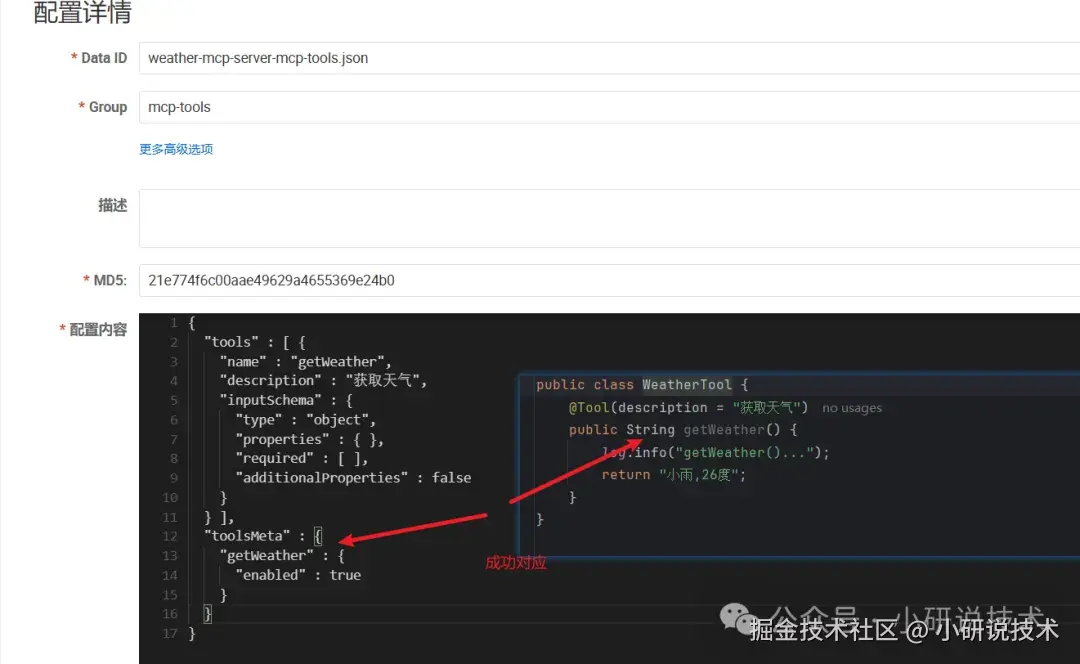
Task: Click the Group field containing mcp-tools
Action: pyautogui.click(x=610, y=107)
